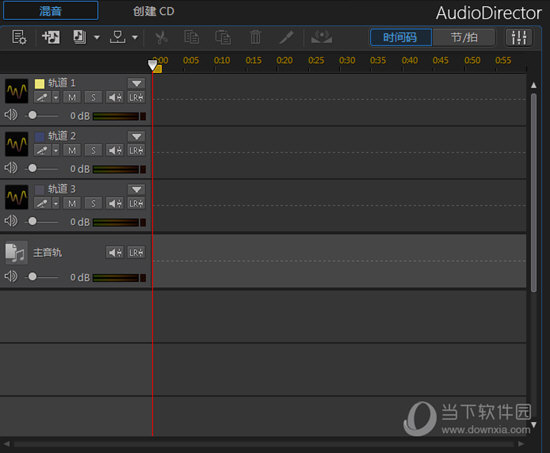Screen dimensions: 550x453
Task: Click the speaker icon of 轨道 1
Action: pyautogui.click(x=11, y=115)
